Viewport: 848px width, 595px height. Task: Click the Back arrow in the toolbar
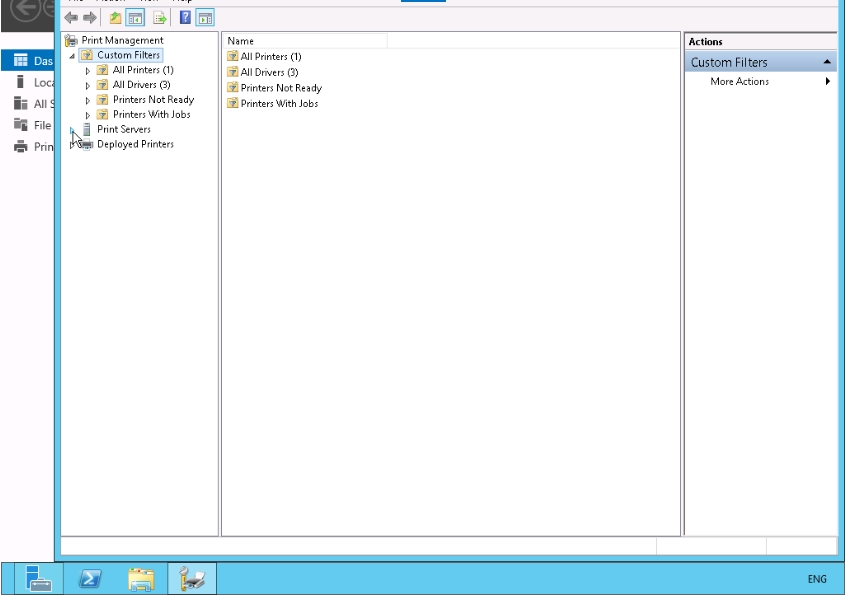pos(71,18)
